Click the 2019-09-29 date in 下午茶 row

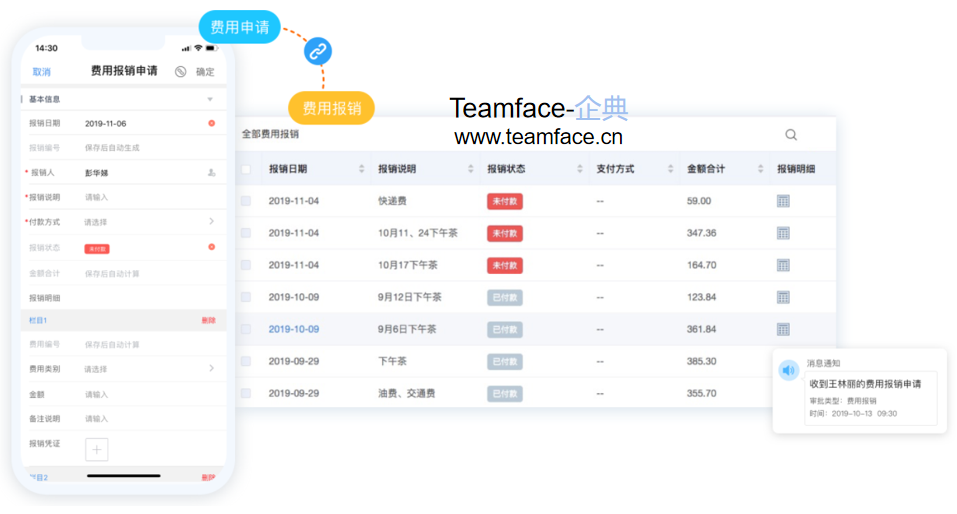click(x=294, y=361)
